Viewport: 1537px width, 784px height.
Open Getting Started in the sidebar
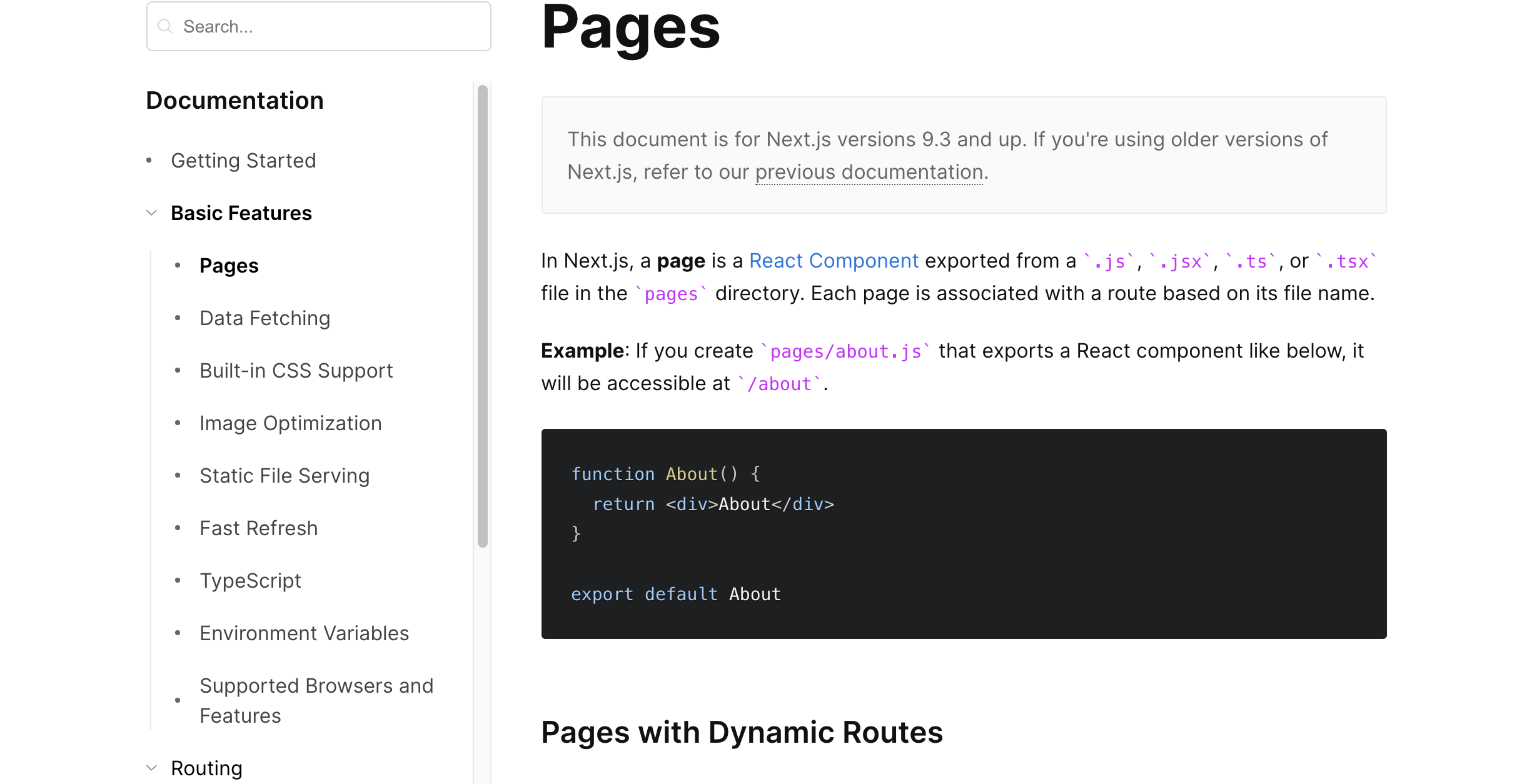pyautogui.click(x=243, y=161)
